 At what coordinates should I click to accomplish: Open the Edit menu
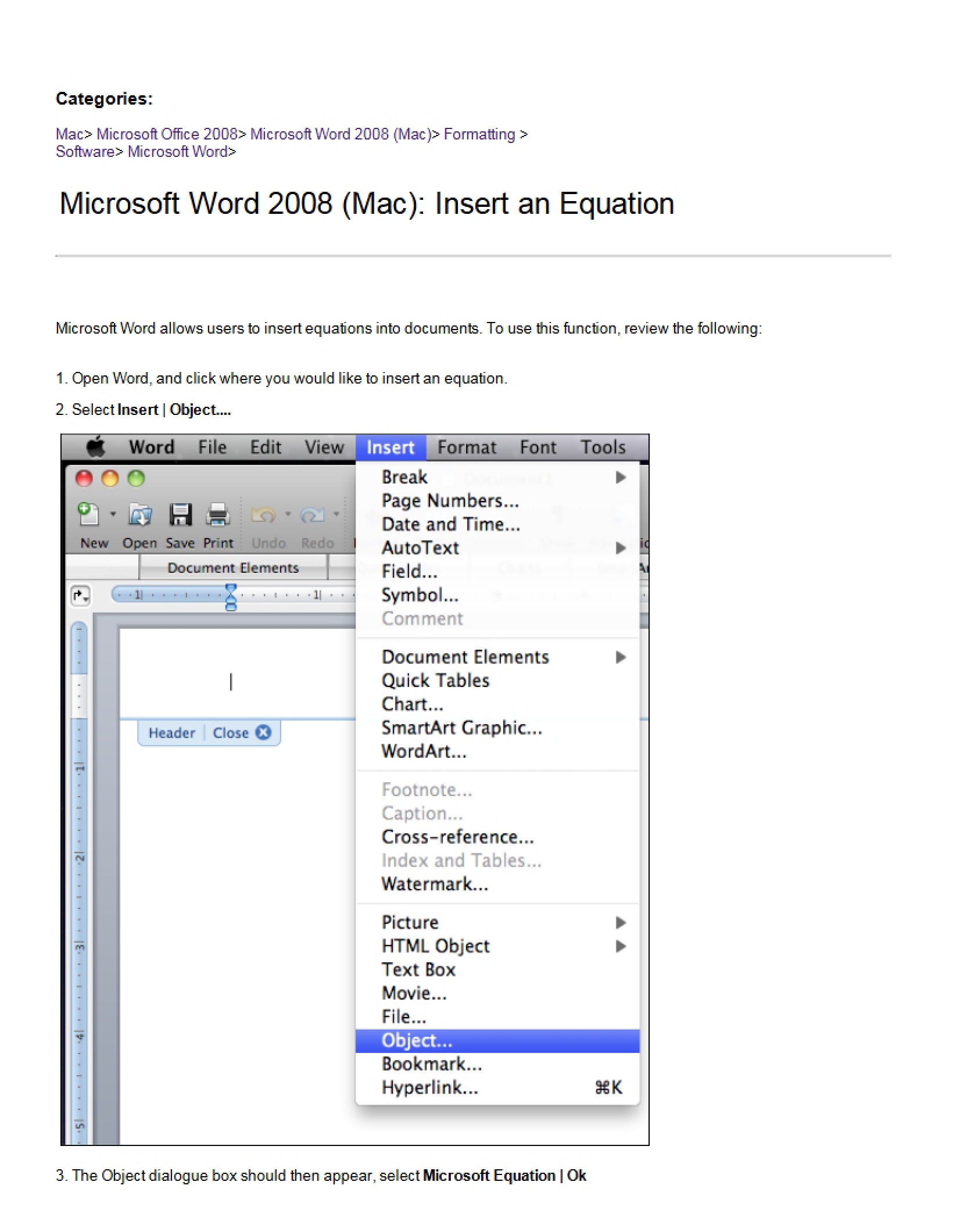(266, 447)
